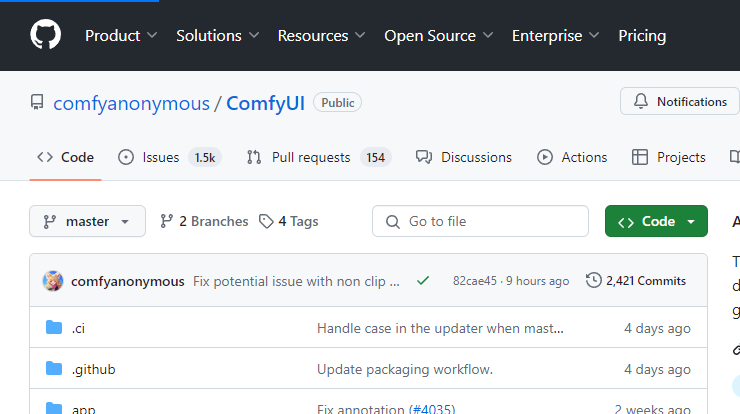Open the GitHub home logo
This screenshot has width=740, height=414.
[45, 34]
